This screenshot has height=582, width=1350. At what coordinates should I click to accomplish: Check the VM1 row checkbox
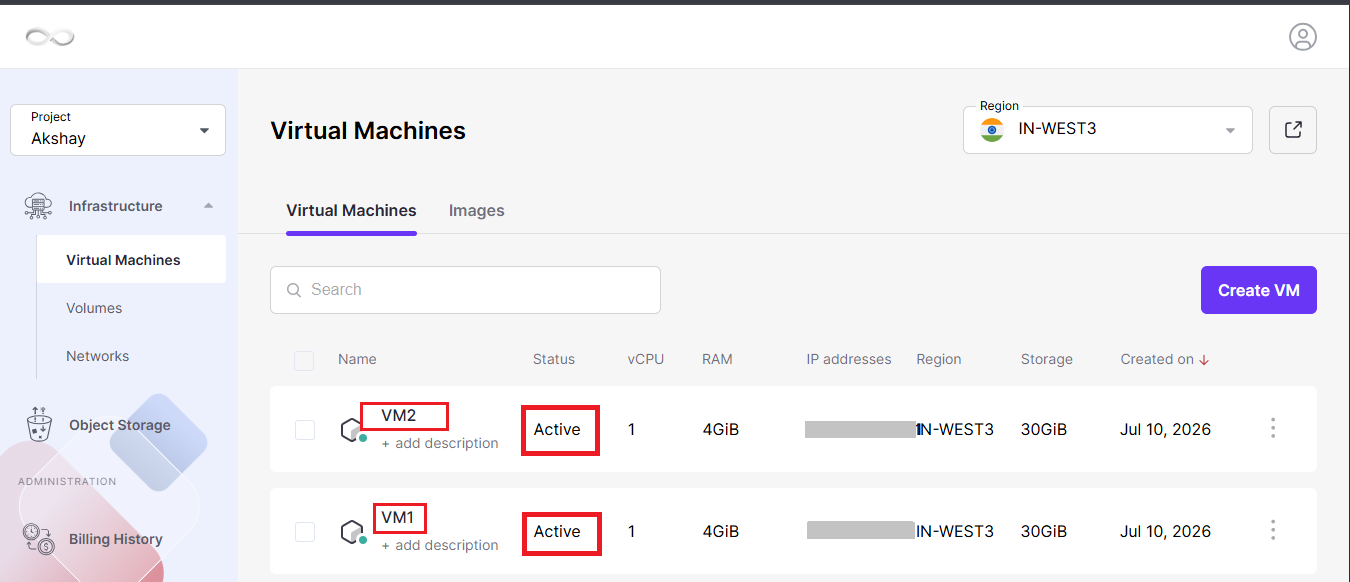pyautogui.click(x=304, y=532)
